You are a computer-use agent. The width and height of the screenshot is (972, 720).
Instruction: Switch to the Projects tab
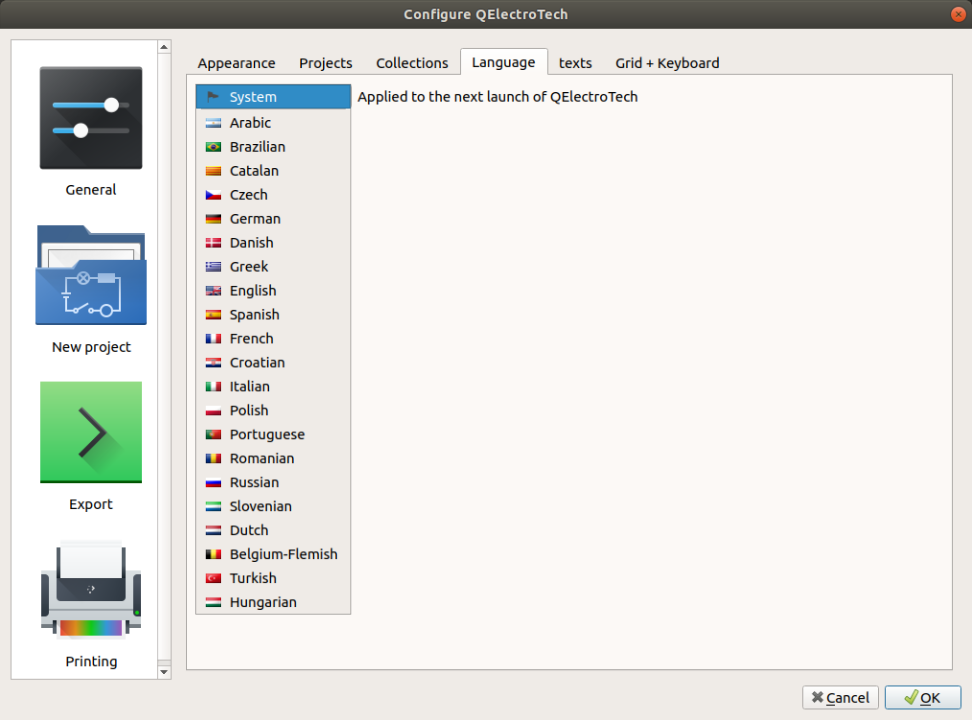(325, 63)
